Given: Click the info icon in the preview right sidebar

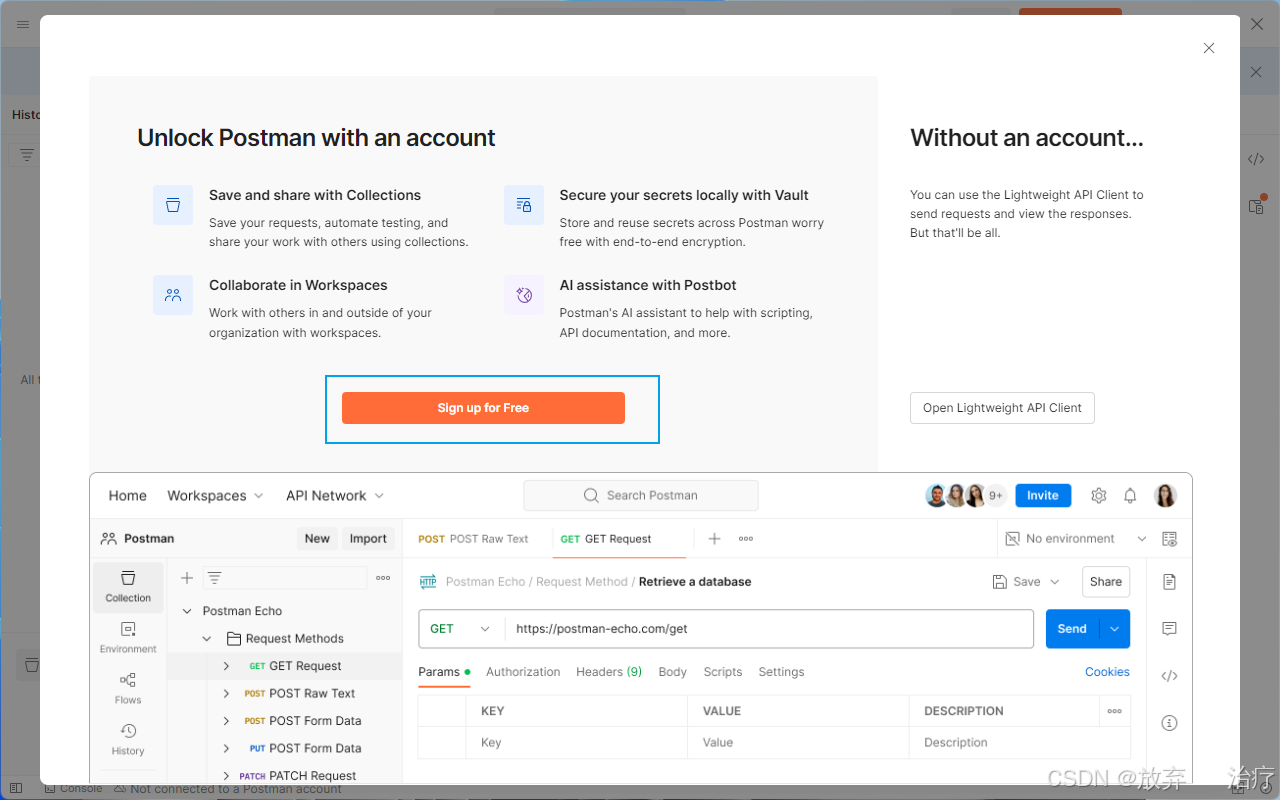Looking at the screenshot, I should [x=1169, y=723].
